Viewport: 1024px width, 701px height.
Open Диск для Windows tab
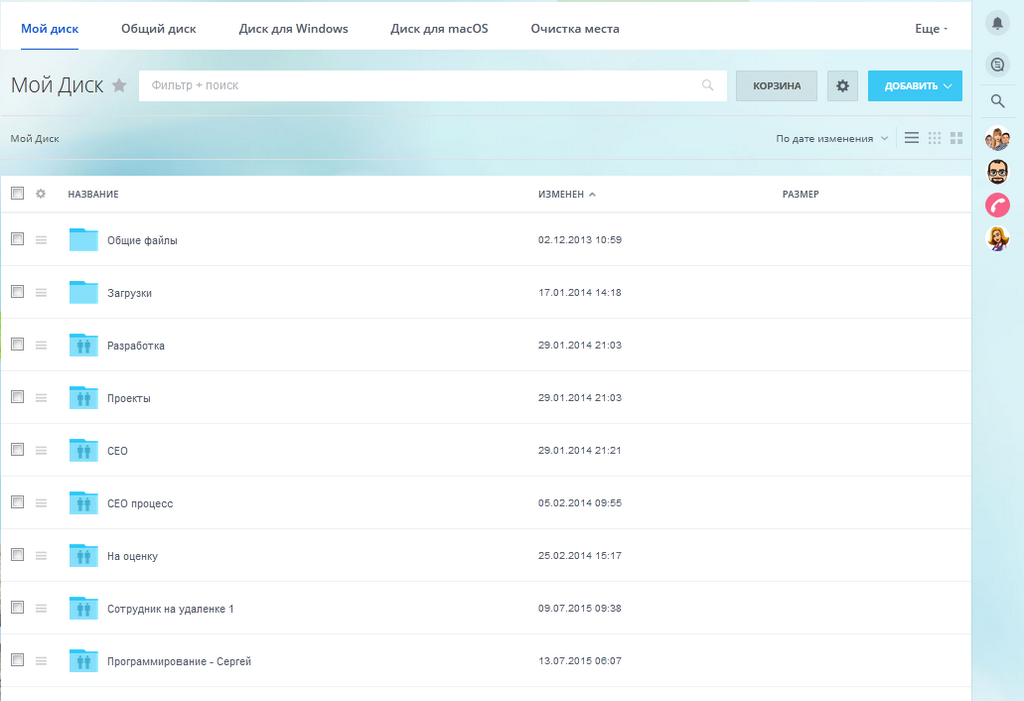[x=293, y=29]
